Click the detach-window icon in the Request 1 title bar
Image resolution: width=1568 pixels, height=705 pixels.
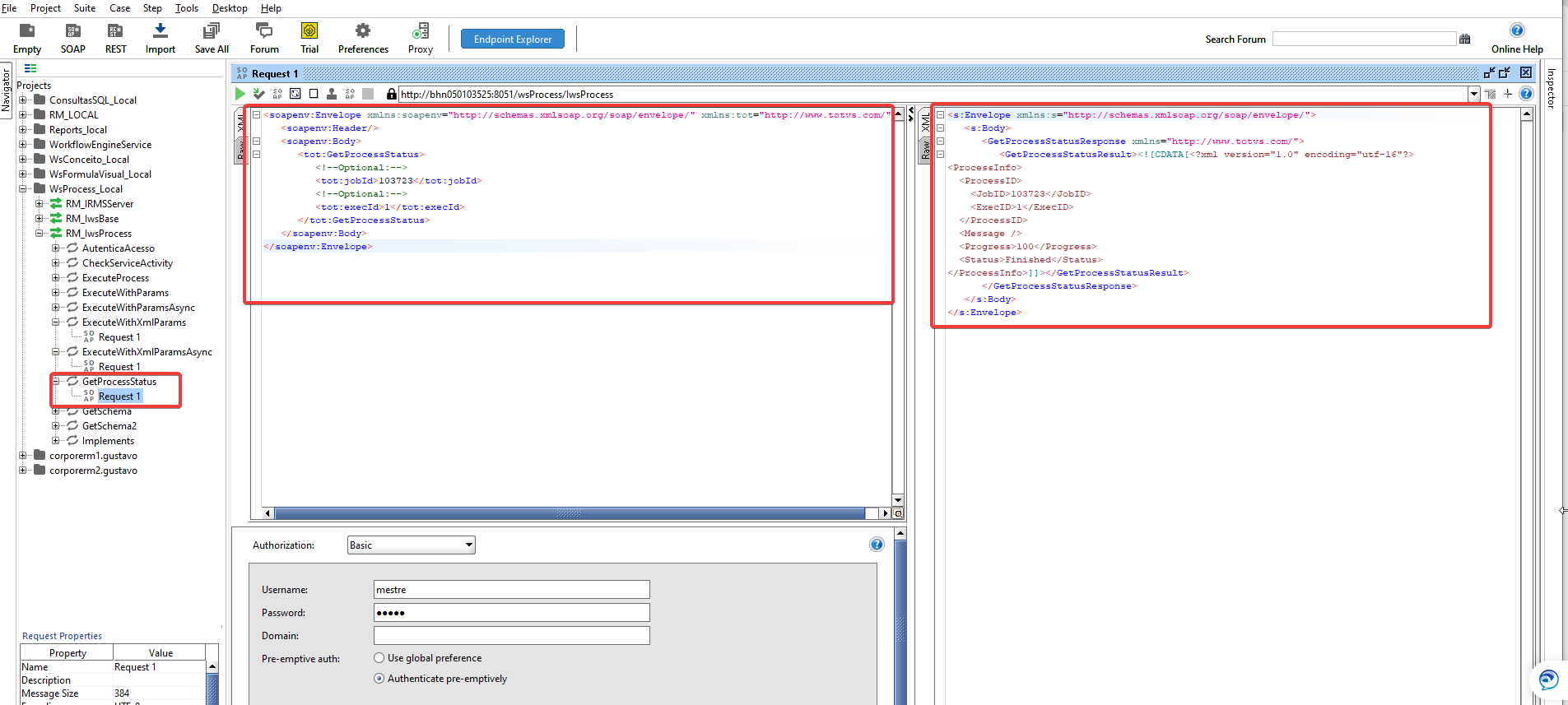pos(1489,73)
